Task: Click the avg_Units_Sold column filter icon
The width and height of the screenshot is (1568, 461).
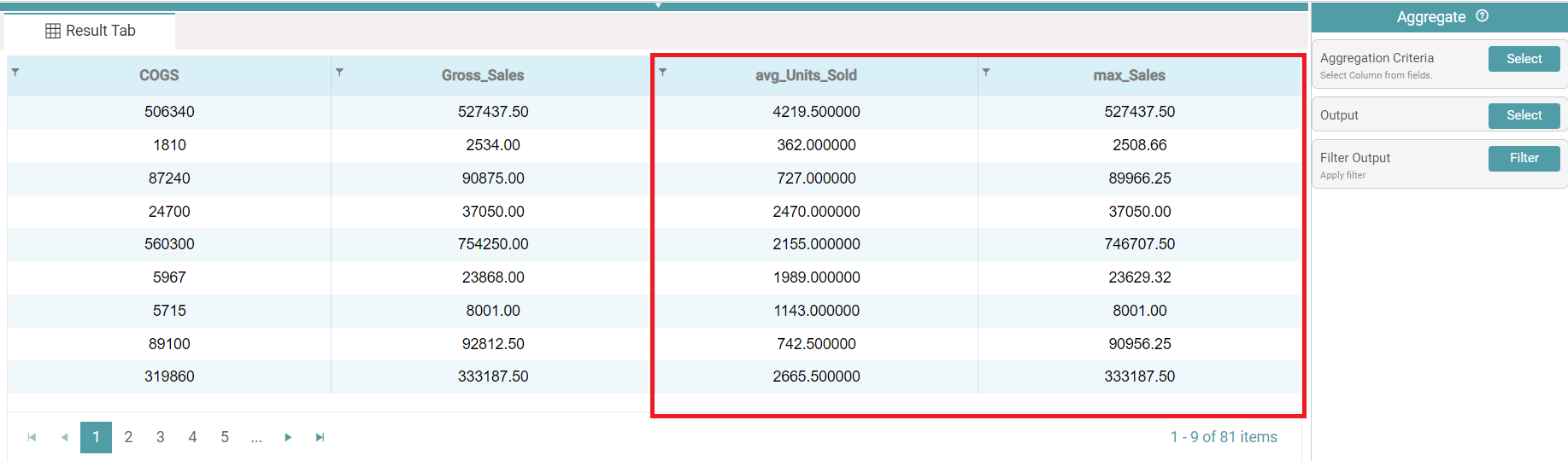Action: (662, 73)
